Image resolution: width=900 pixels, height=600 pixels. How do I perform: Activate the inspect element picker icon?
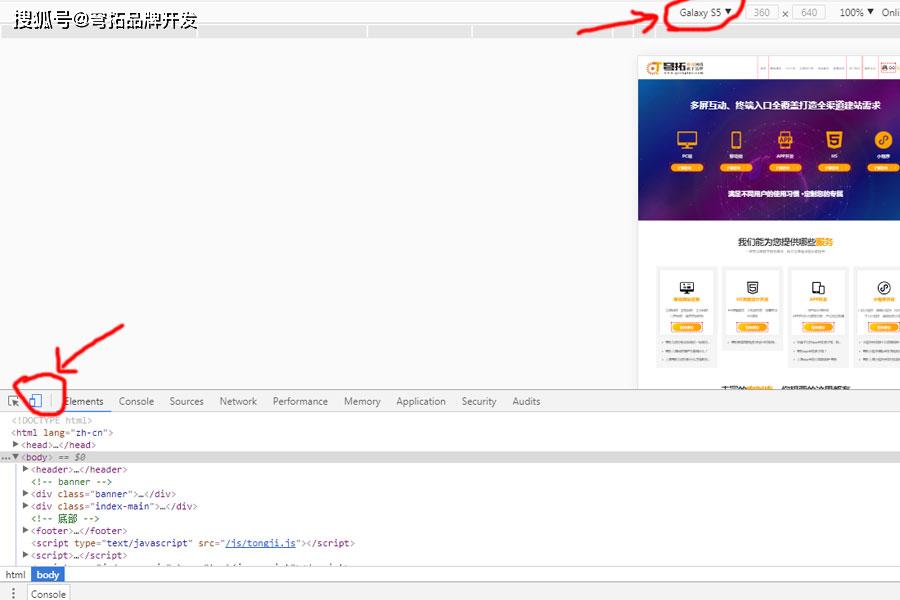pos(14,401)
